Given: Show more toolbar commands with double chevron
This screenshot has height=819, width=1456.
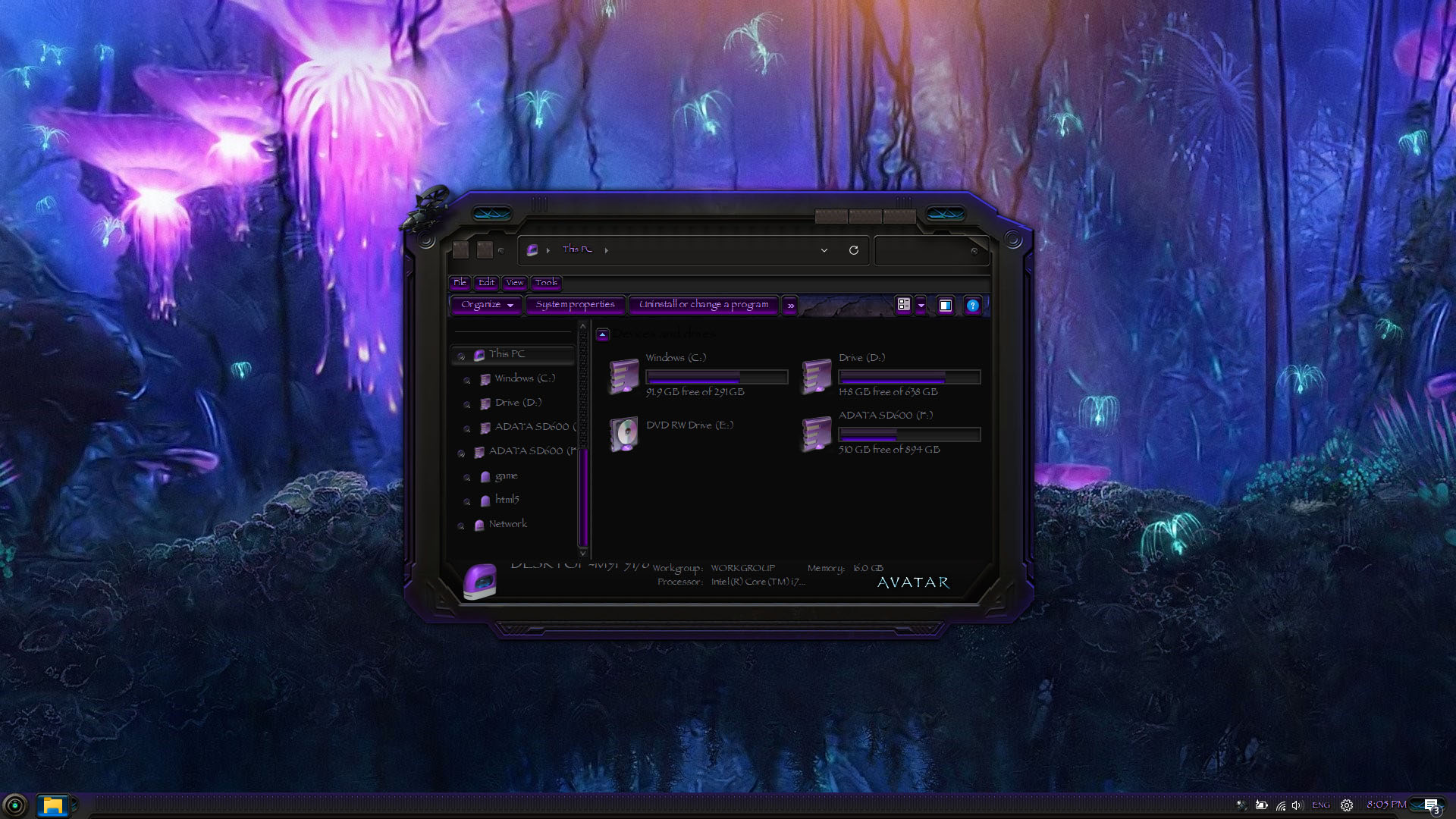Looking at the screenshot, I should tap(790, 306).
